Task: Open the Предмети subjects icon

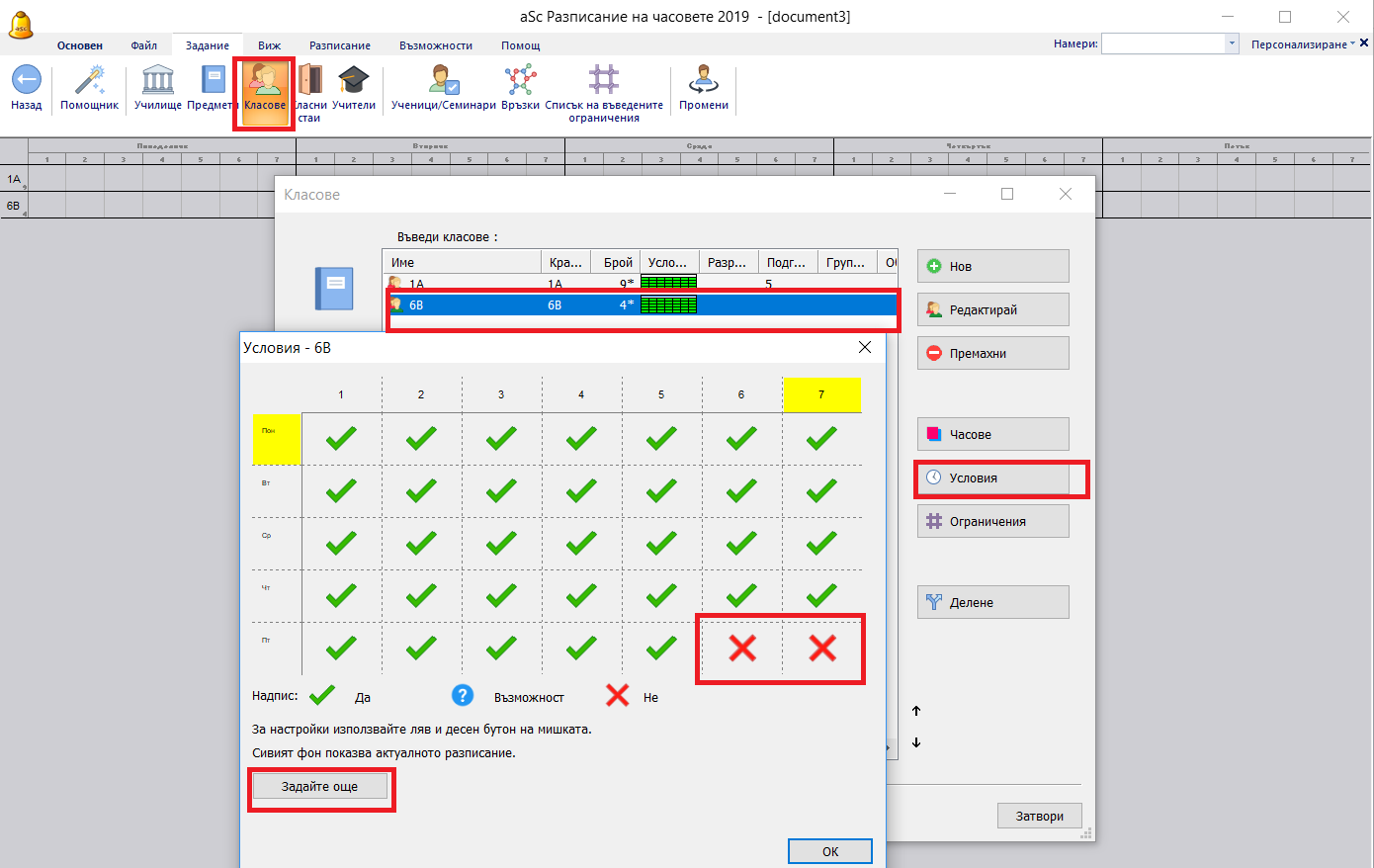Action: (x=213, y=81)
